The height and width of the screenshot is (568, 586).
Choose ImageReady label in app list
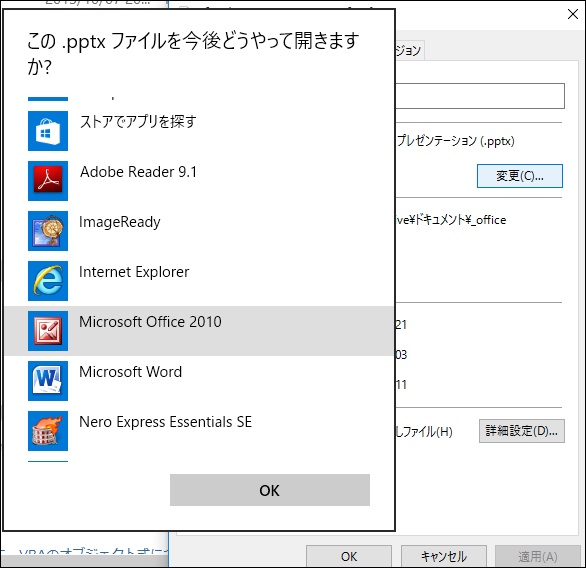coord(120,222)
